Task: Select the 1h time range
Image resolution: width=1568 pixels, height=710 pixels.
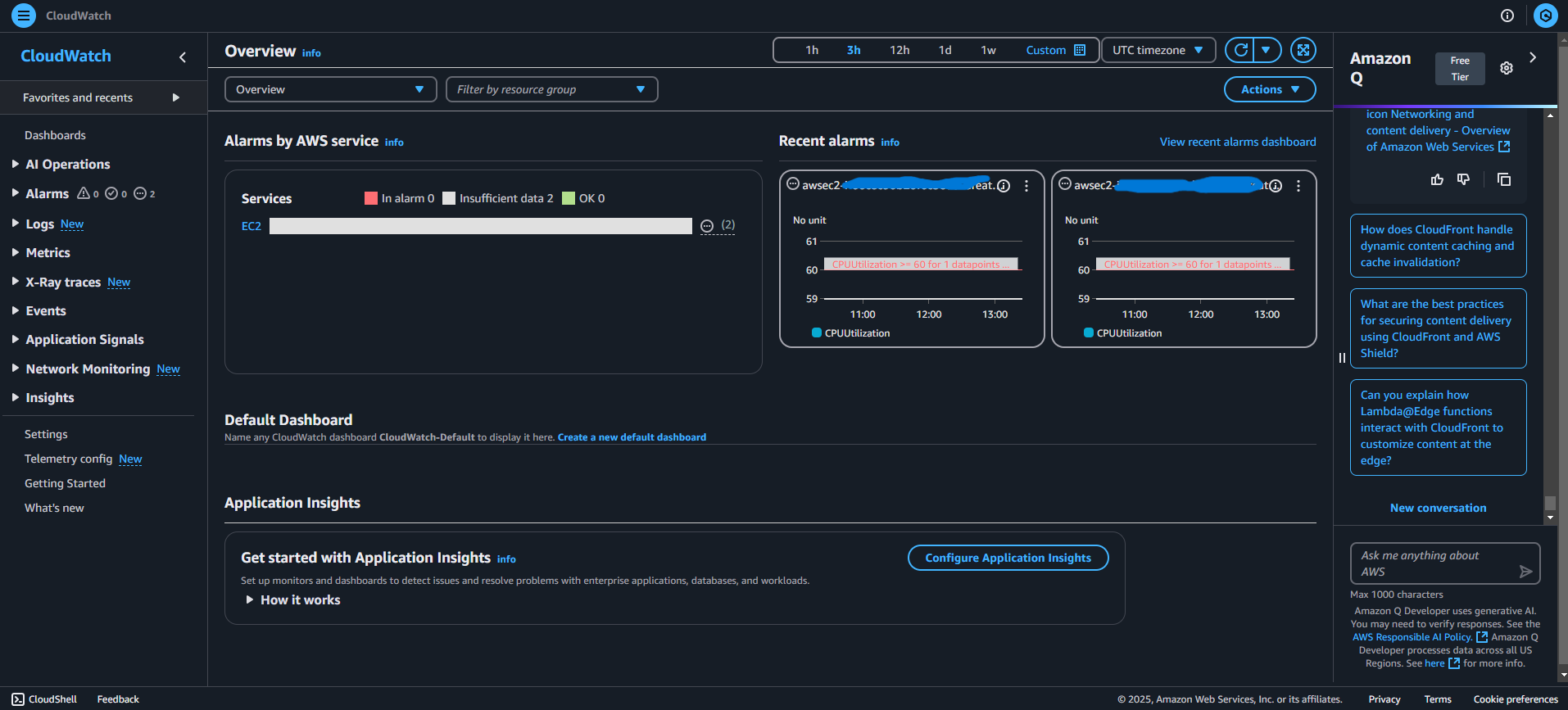Action: (x=812, y=50)
